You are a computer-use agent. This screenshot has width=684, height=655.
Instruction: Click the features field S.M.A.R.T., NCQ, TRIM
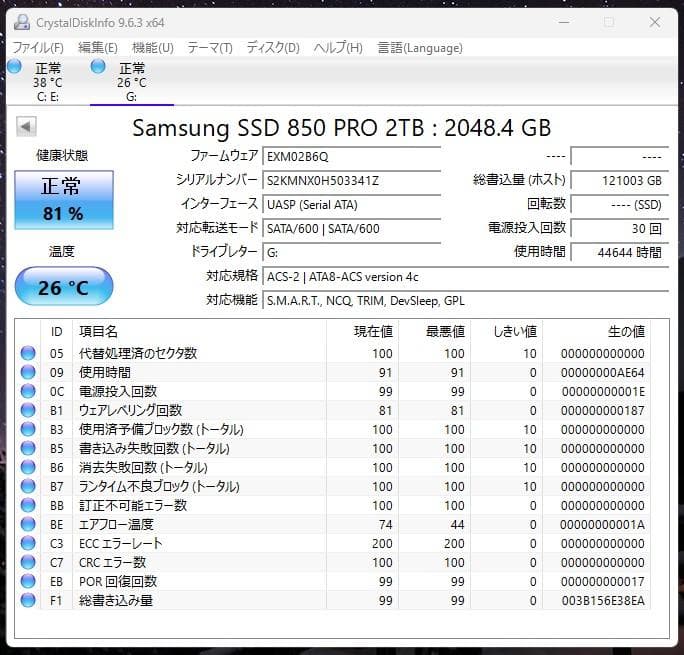click(465, 301)
